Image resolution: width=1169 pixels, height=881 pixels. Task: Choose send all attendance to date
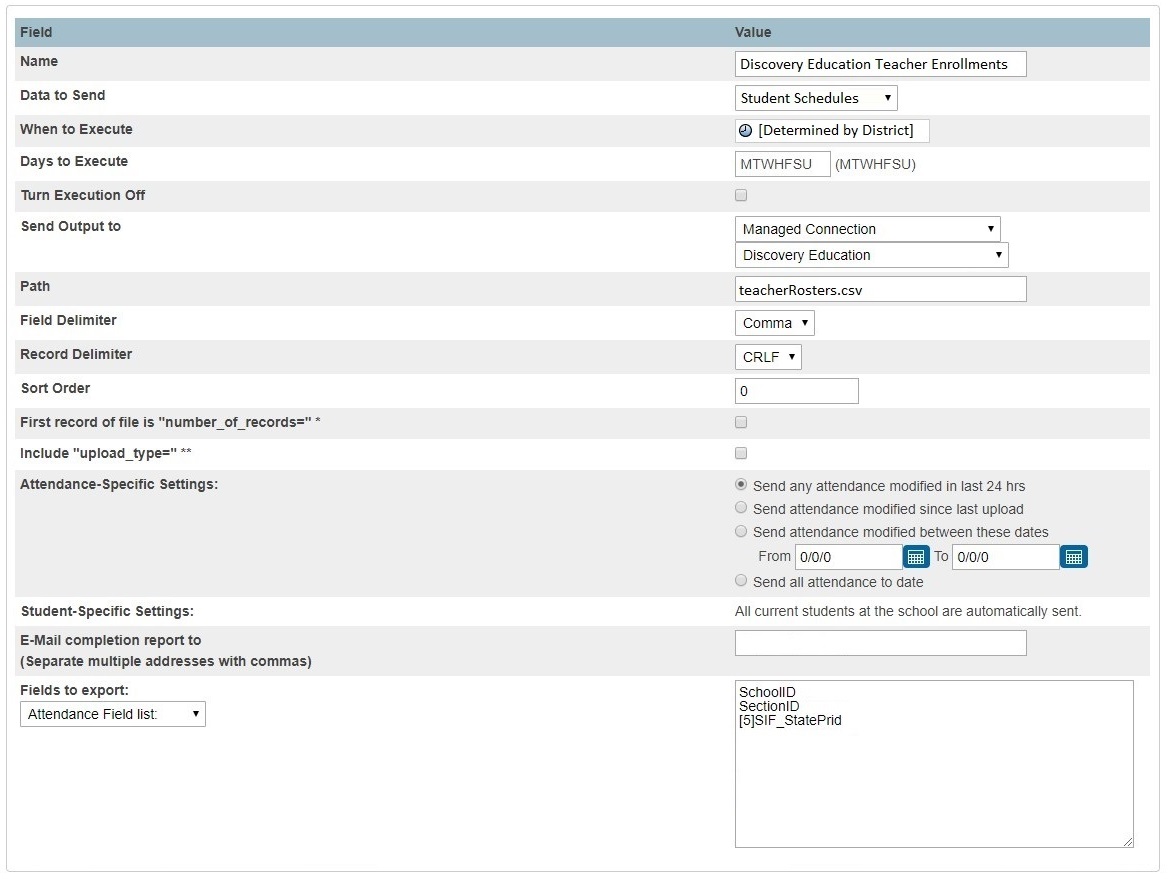(x=741, y=580)
